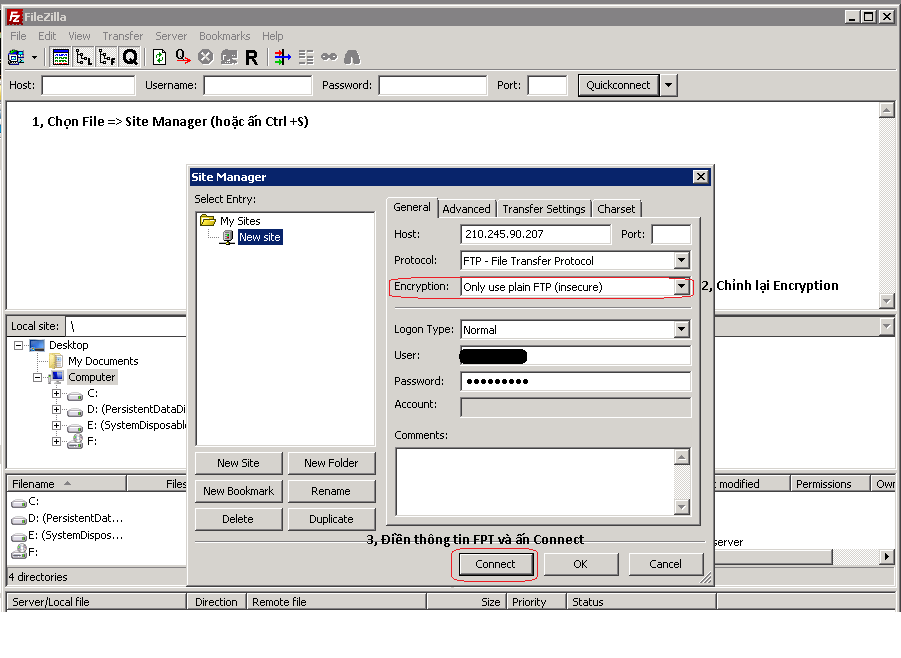Toggle the transfer queue Q icon
Viewport: 901px width, 658px height.
(x=130, y=57)
